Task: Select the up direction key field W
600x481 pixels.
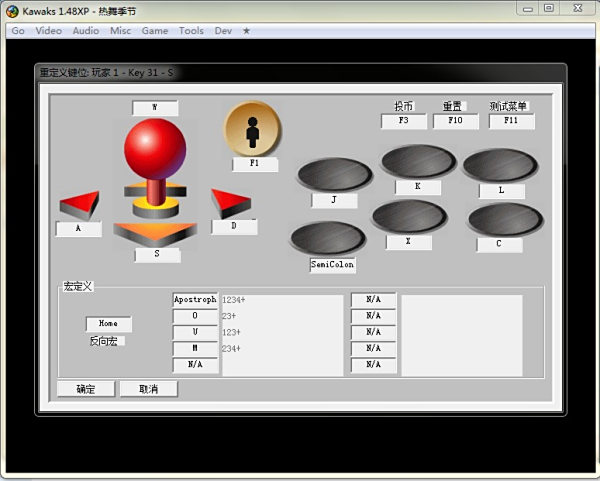Action: [155, 108]
